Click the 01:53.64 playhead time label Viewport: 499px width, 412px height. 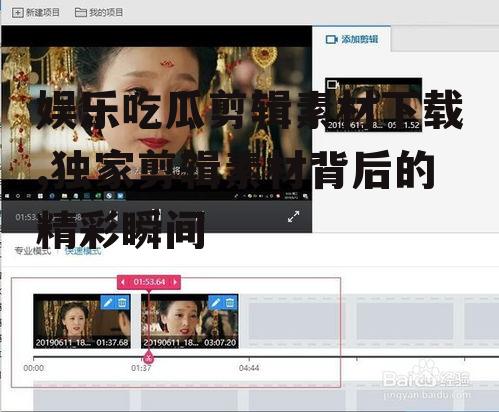pyautogui.click(x=149, y=282)
